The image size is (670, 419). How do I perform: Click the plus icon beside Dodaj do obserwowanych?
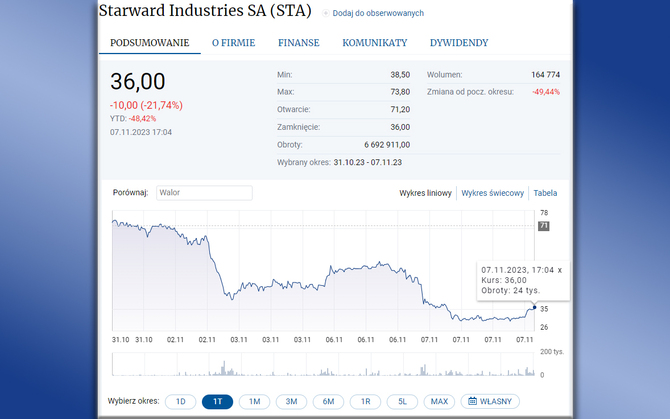point(326,13)
